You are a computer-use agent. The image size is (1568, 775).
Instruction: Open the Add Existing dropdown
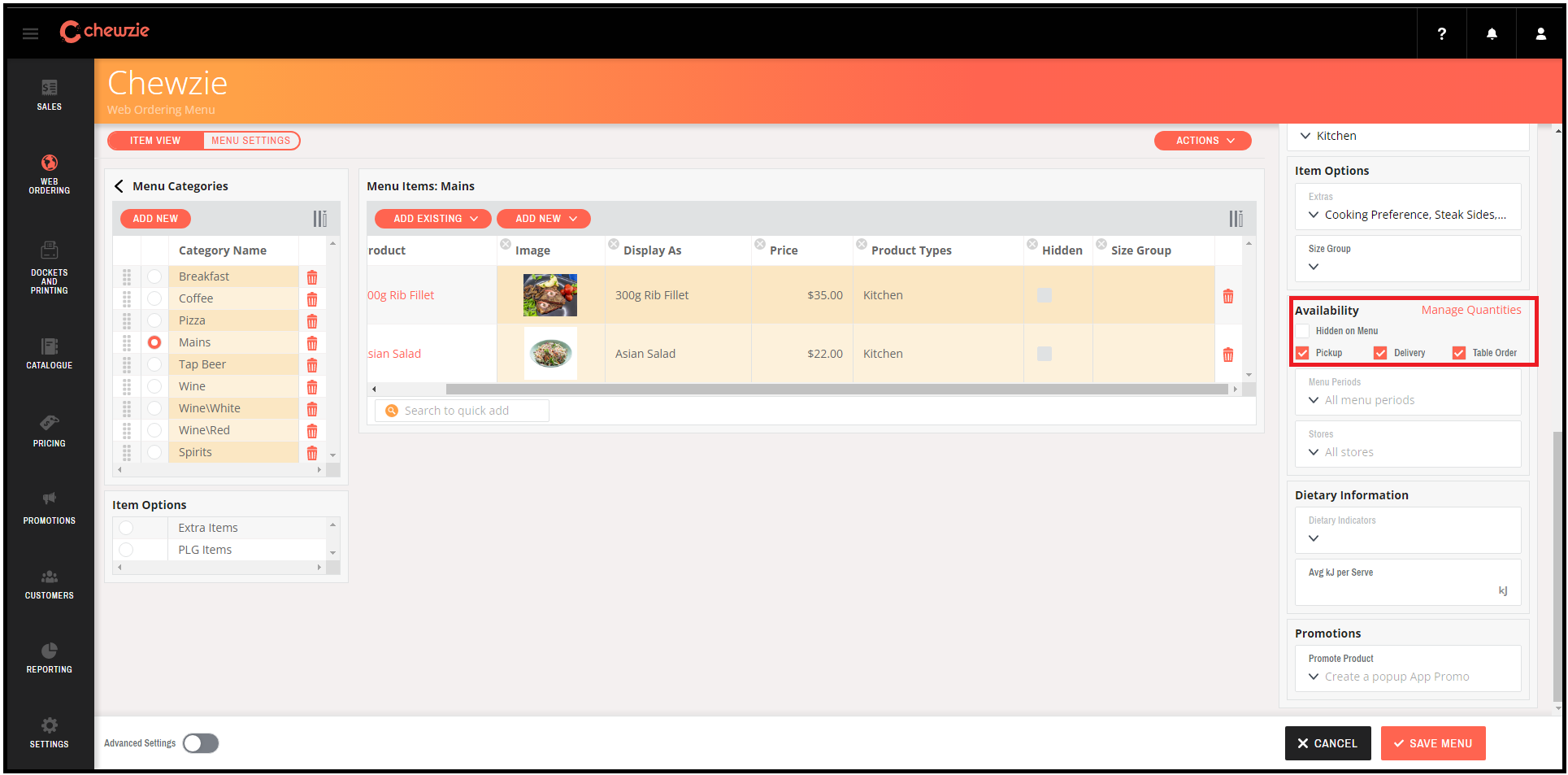pos(433,219)
